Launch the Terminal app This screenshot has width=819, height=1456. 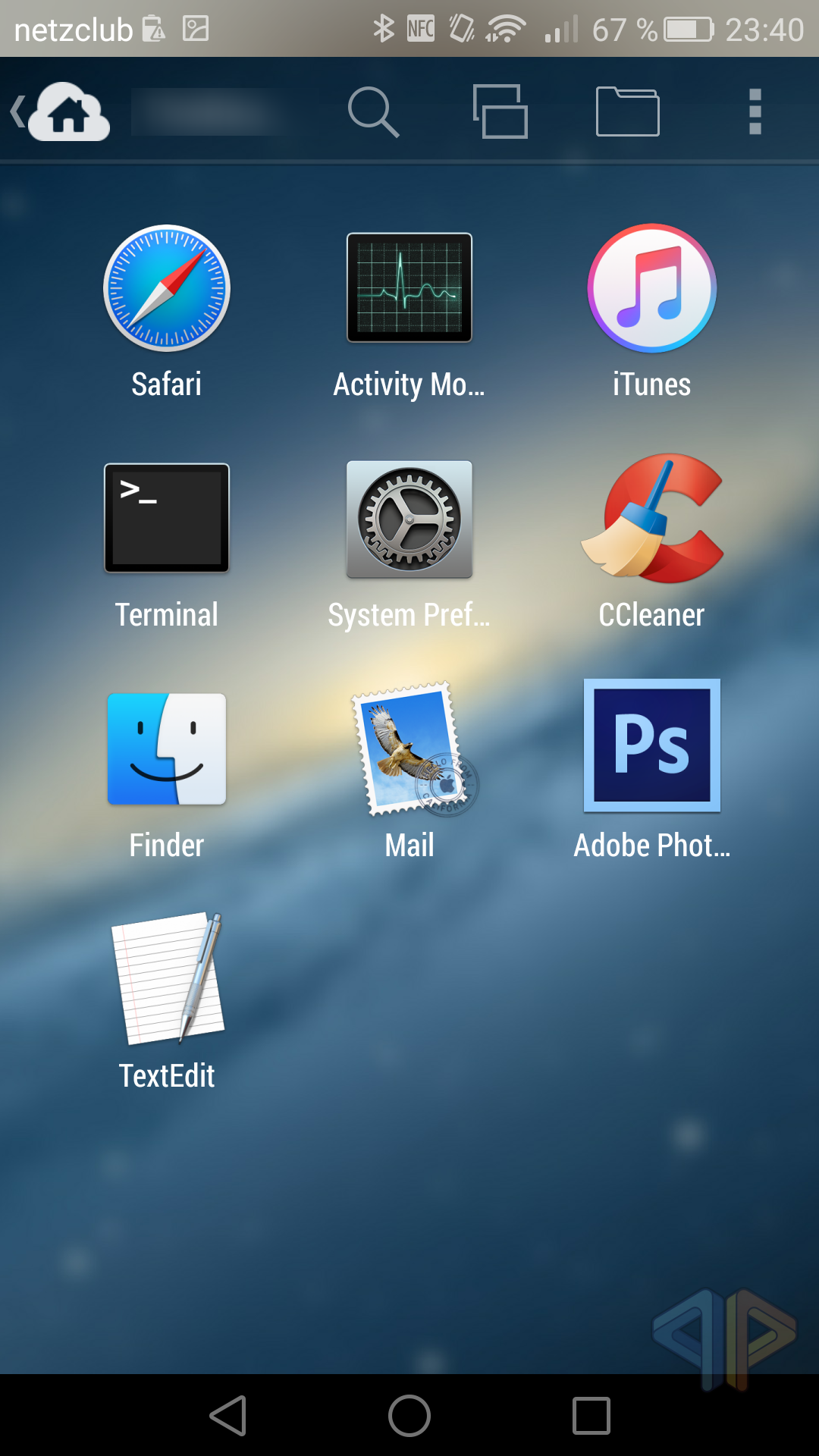tap(167, 519)
